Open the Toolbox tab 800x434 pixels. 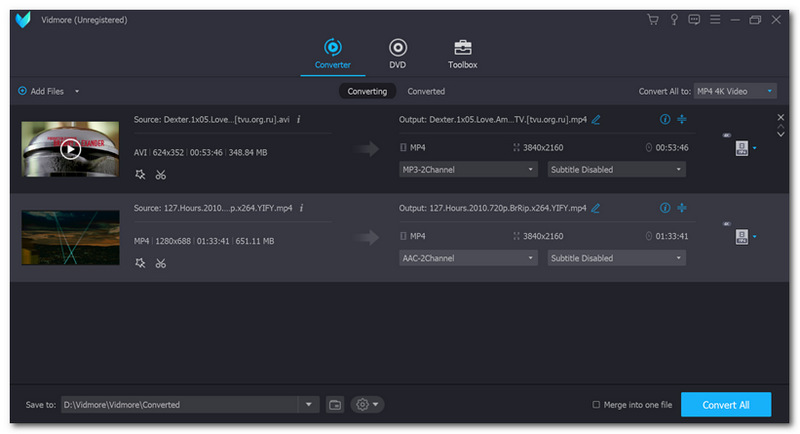point(462,53)
